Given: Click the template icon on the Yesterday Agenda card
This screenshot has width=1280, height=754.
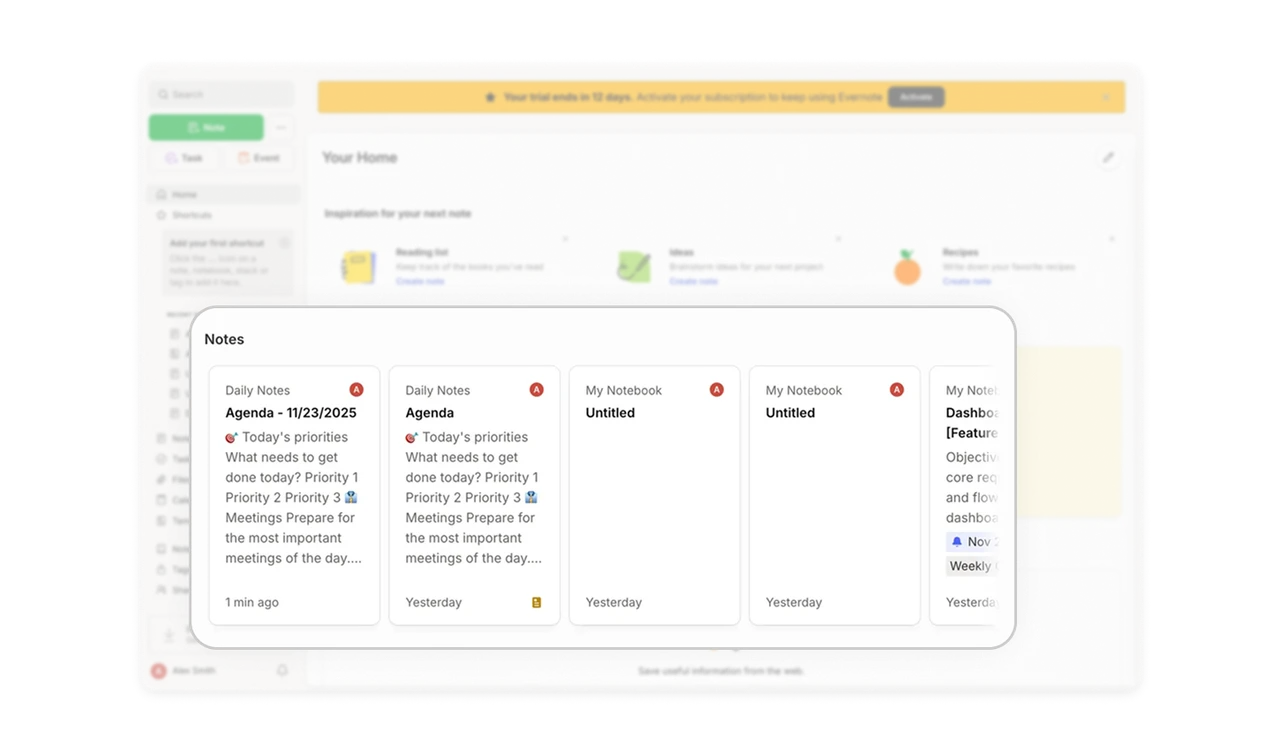Looking at the screenshot, I should (536, 602).
